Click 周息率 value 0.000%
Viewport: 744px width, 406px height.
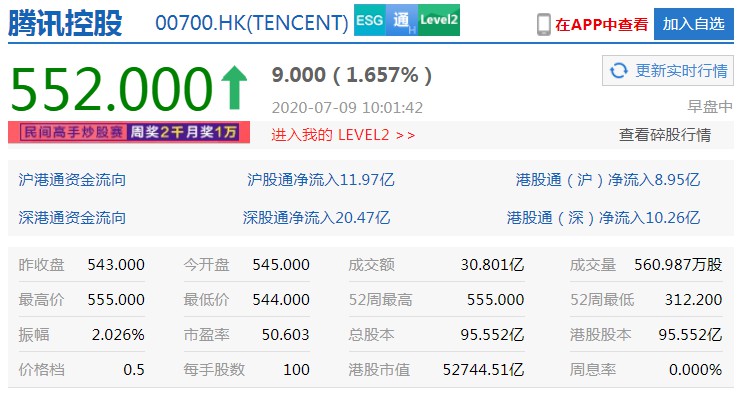tap(696, 369)
